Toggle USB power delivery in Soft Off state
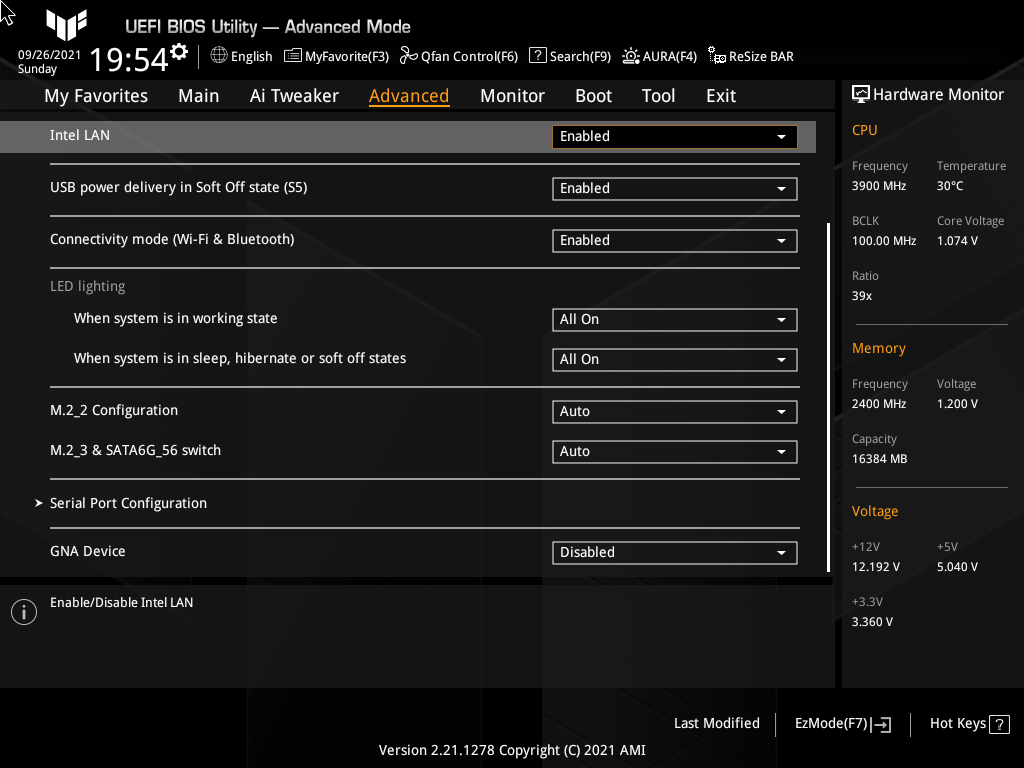Image resolution: width=1024 pixels, height=768 pixels. [x=674, y=188]
